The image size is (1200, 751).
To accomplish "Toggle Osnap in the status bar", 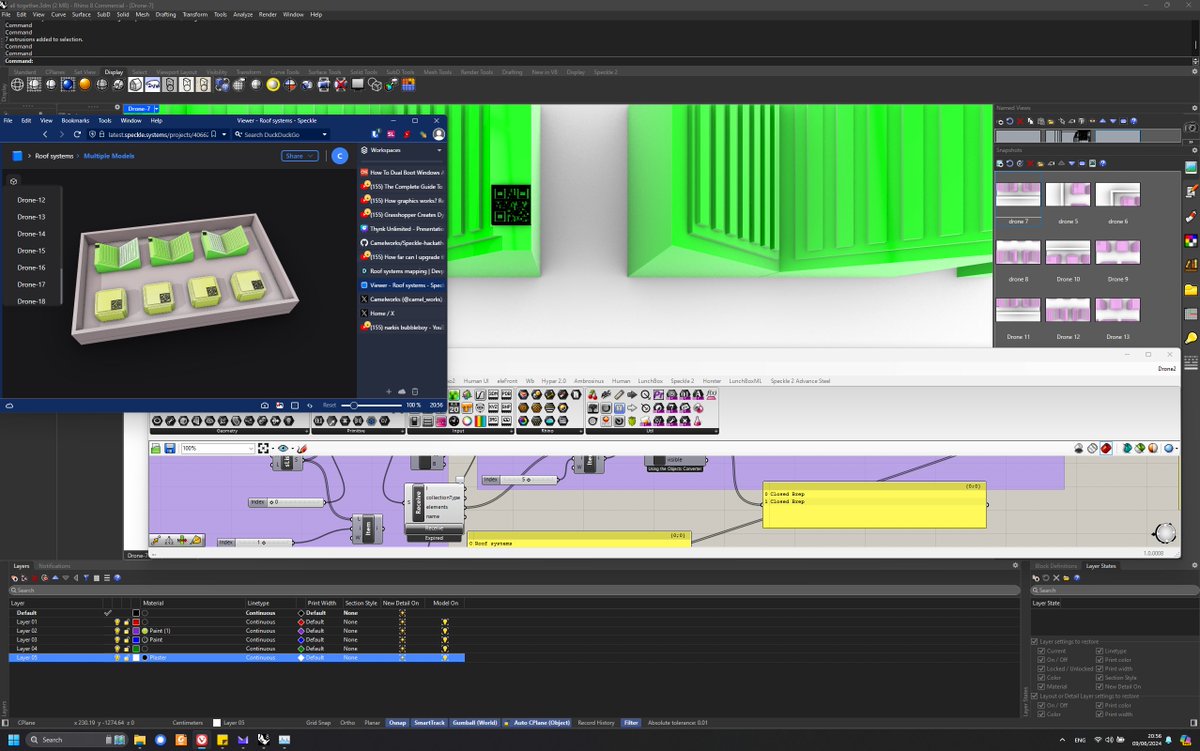I will (397, 722).
